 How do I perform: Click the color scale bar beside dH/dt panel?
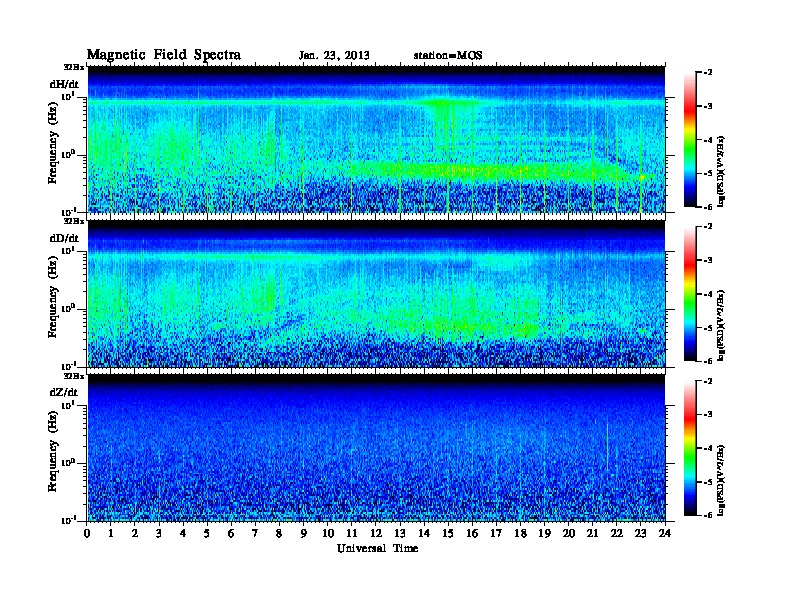[690, 139]
